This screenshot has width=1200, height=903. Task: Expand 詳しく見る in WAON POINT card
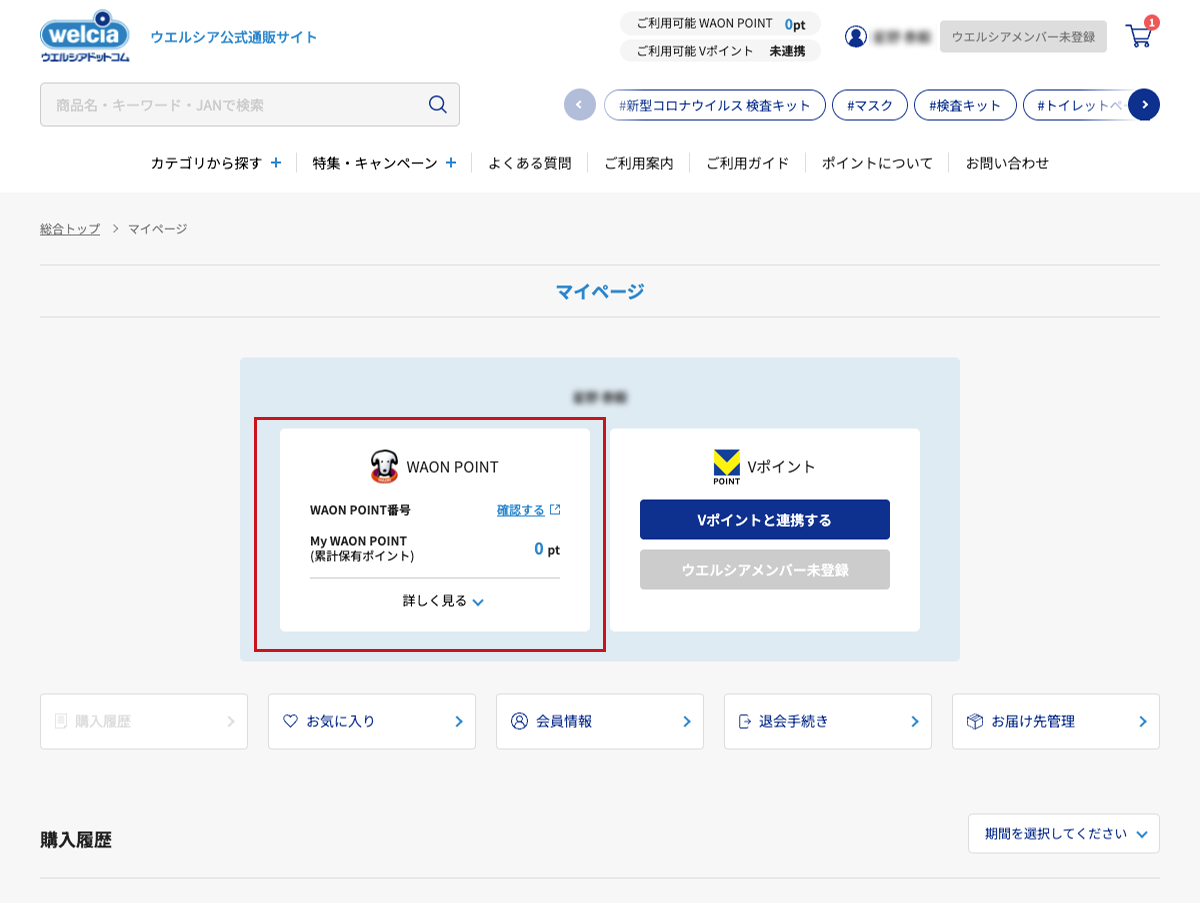(443, 601)
